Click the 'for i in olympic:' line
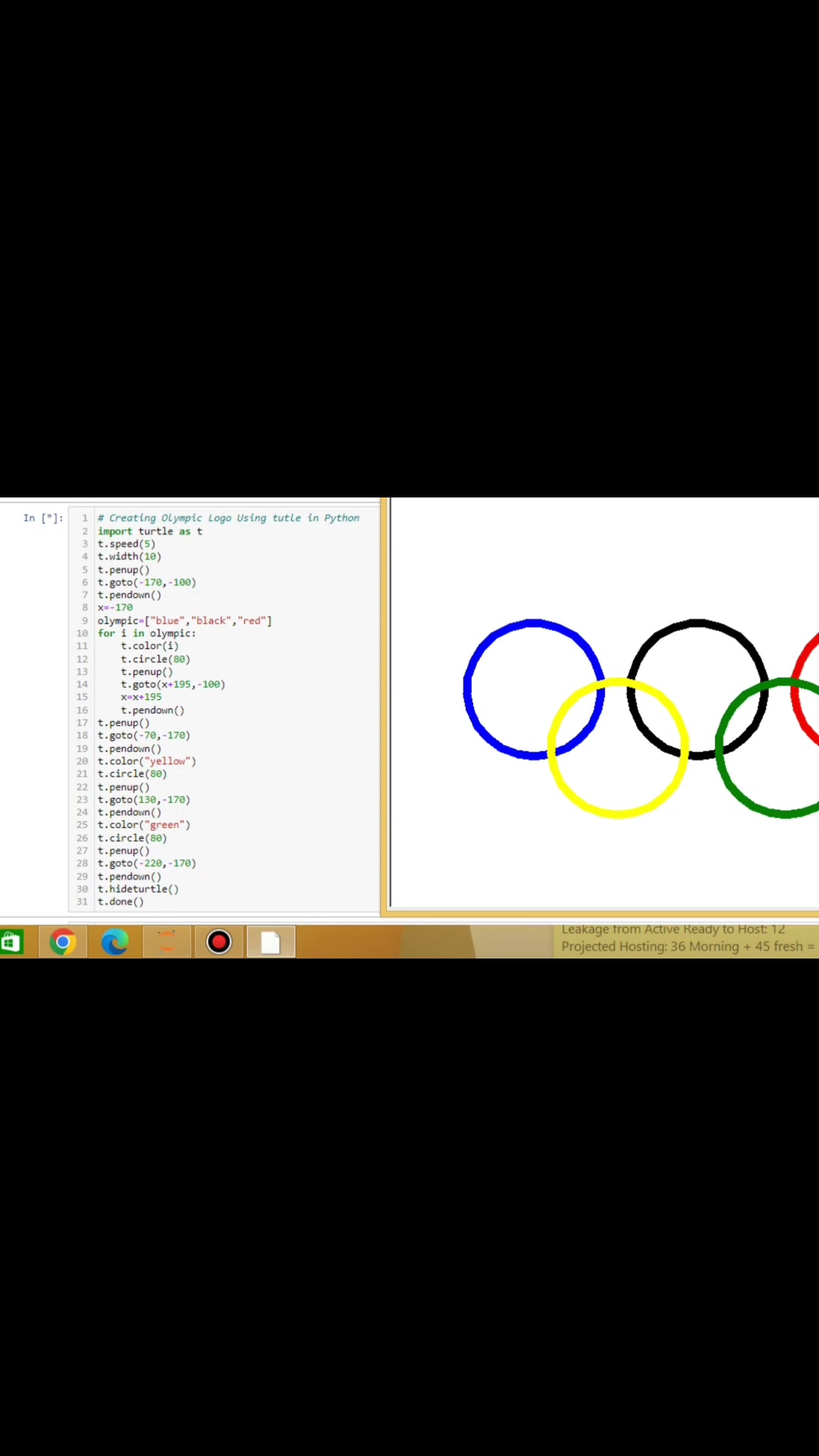Screen dimensions: 819x1456 (x=146, y=633)
